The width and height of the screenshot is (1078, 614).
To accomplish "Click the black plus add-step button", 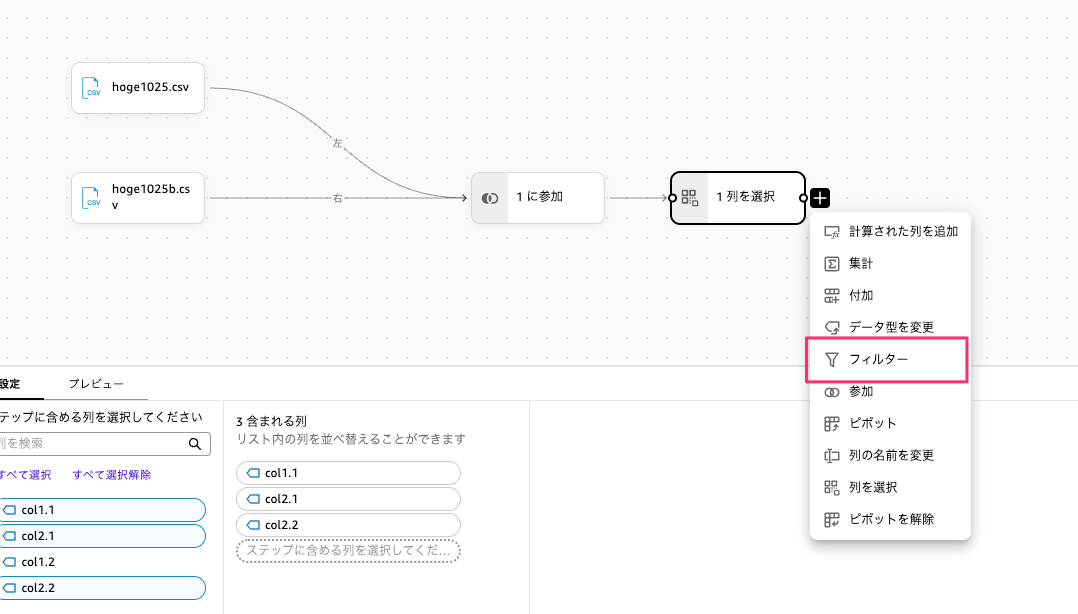I will [x=820, y=198].
